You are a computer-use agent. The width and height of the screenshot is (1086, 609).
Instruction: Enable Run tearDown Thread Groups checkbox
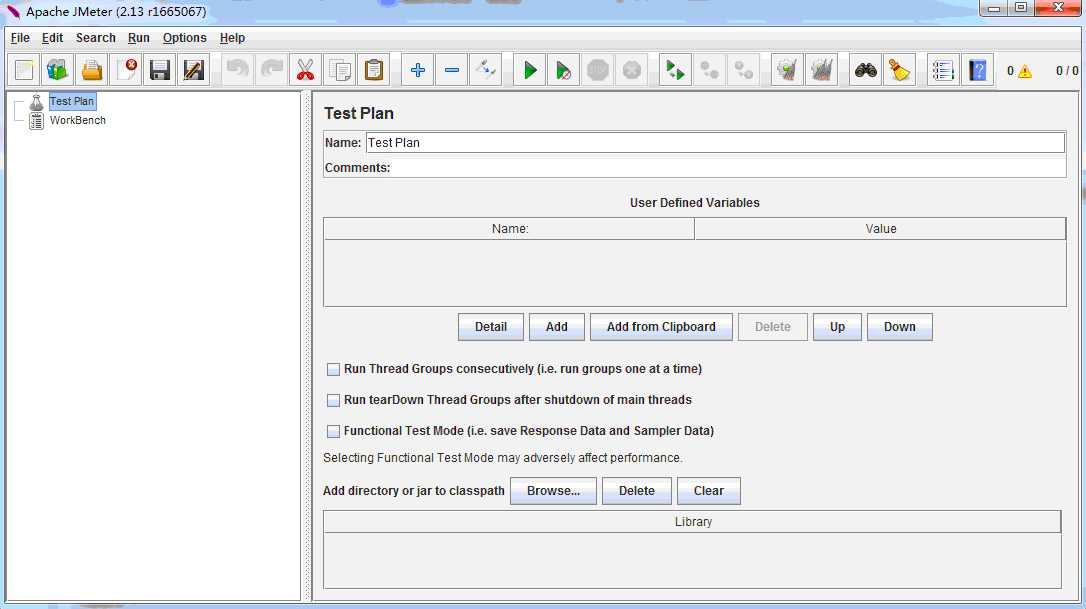(333, 400)
